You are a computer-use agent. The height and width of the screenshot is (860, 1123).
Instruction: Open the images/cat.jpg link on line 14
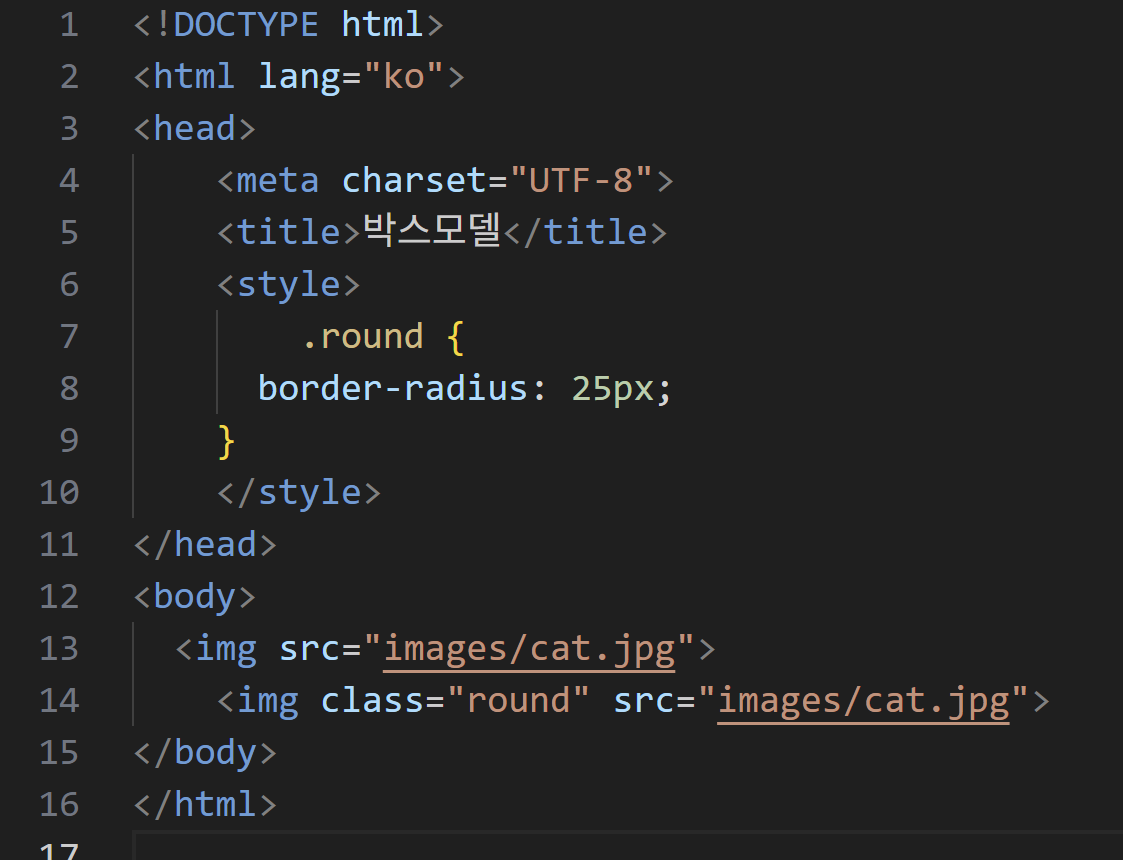pos(863,700)
